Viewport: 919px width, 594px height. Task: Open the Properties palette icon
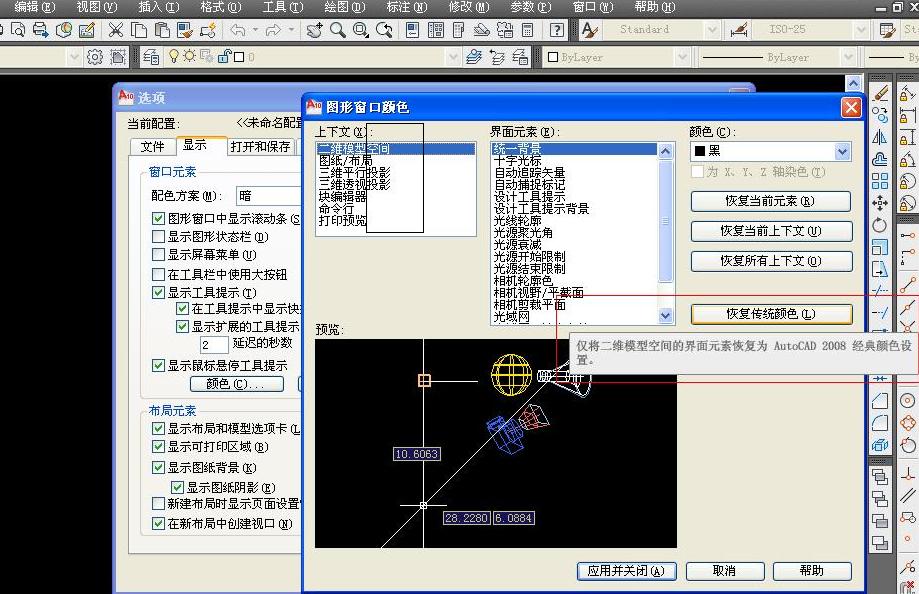(413, 29)
